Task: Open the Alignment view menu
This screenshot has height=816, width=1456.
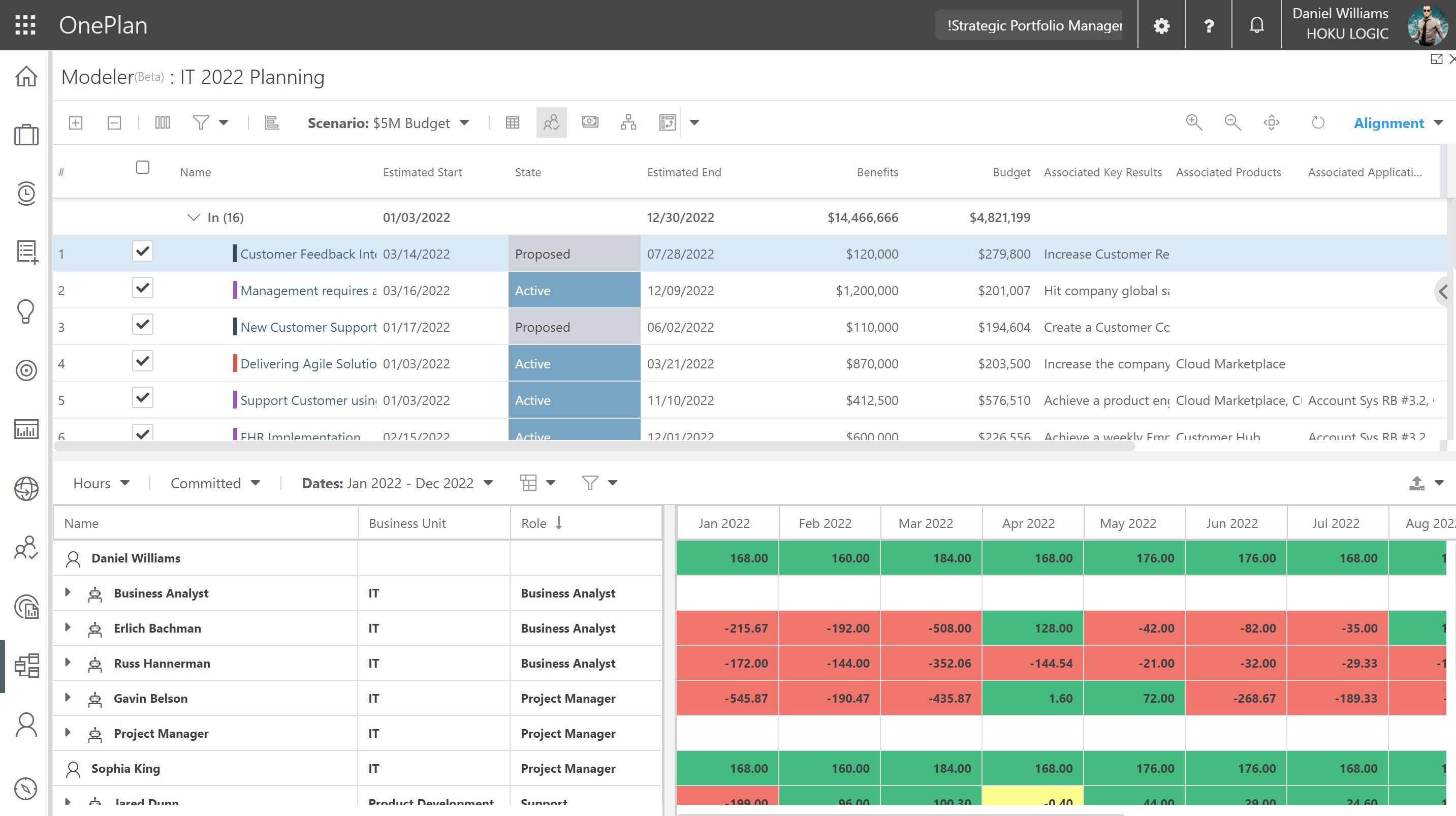Action: coord(1397,123)
